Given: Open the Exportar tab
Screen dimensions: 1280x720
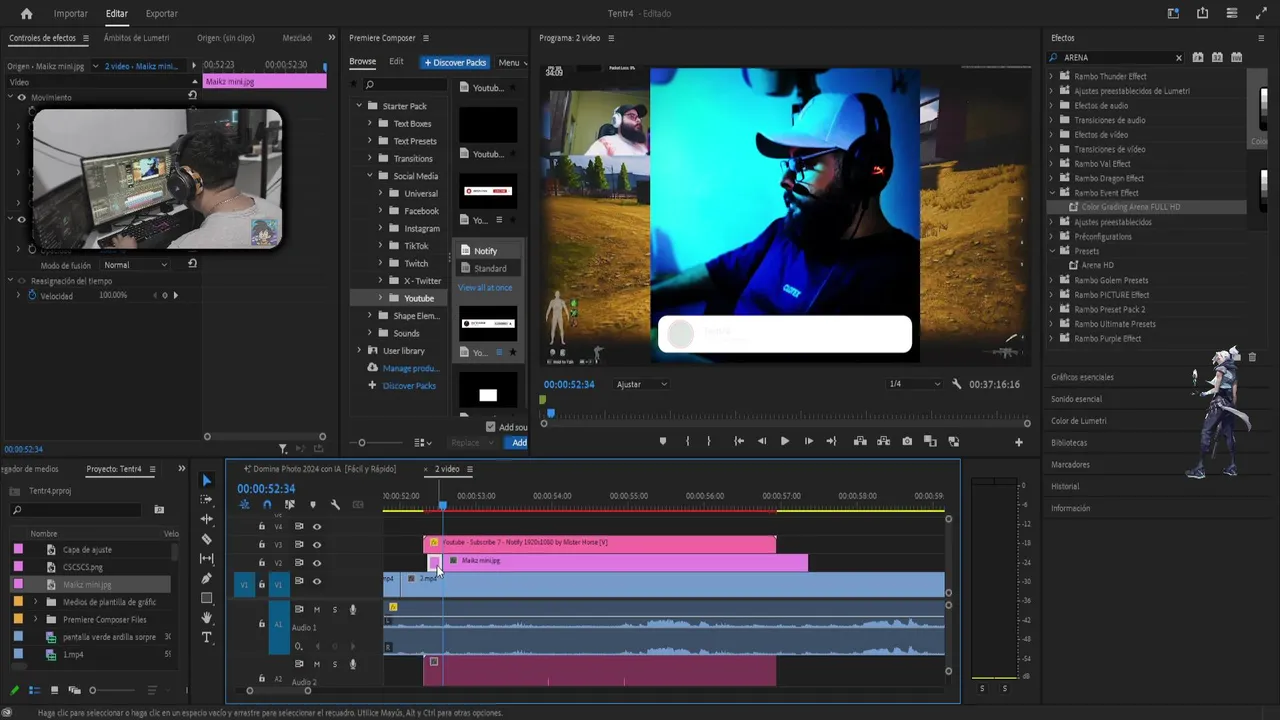Looking at the screenshot, I should [162, 14].
